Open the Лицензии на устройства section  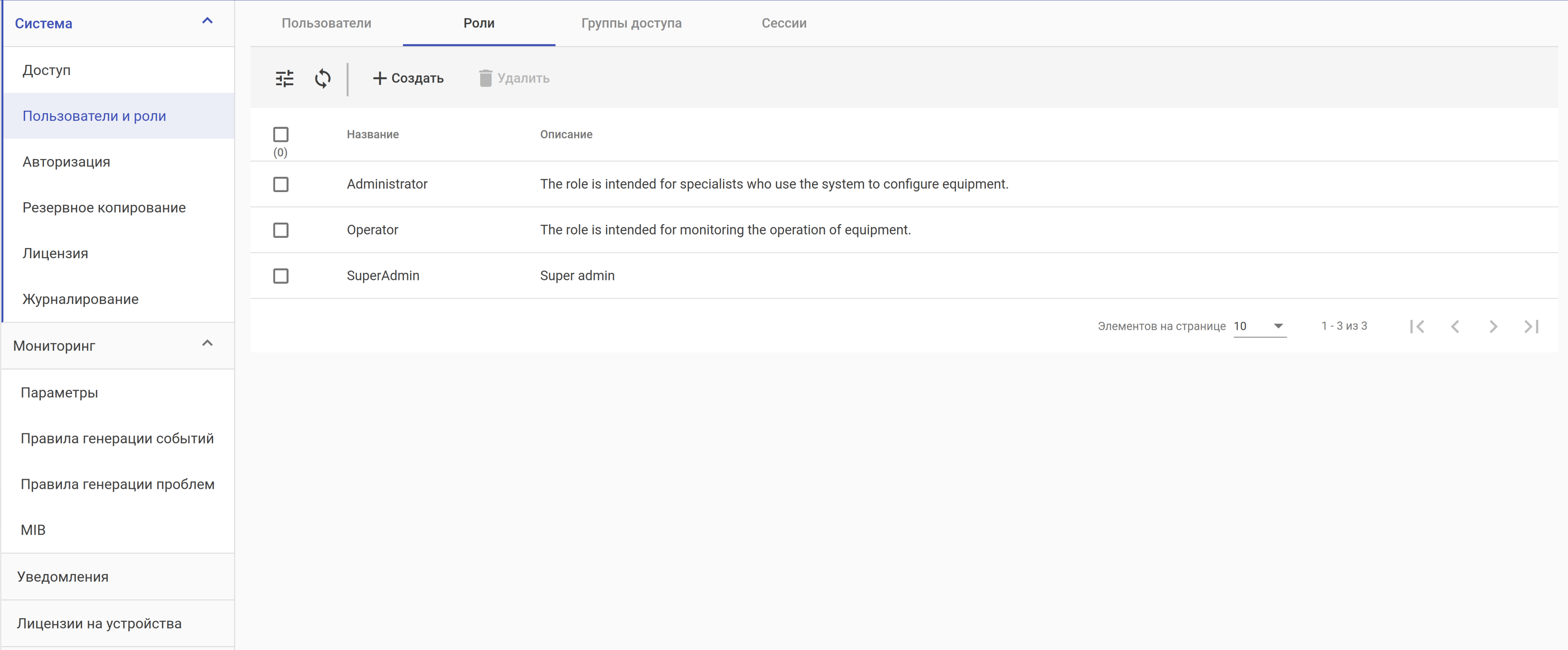[x=99, y=623]
